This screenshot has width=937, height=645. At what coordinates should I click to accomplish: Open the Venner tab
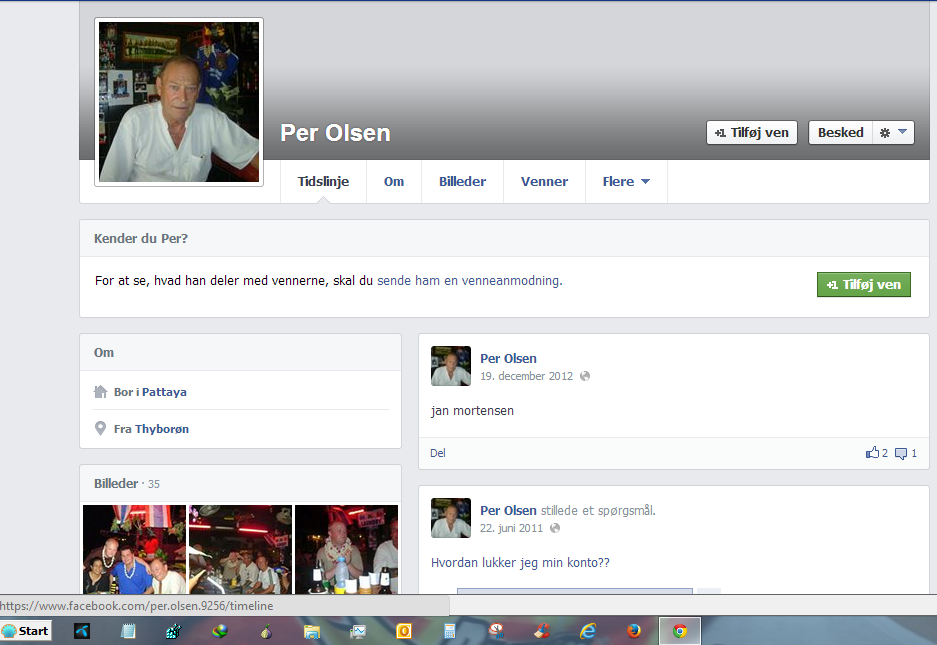[x=544, y=182]
